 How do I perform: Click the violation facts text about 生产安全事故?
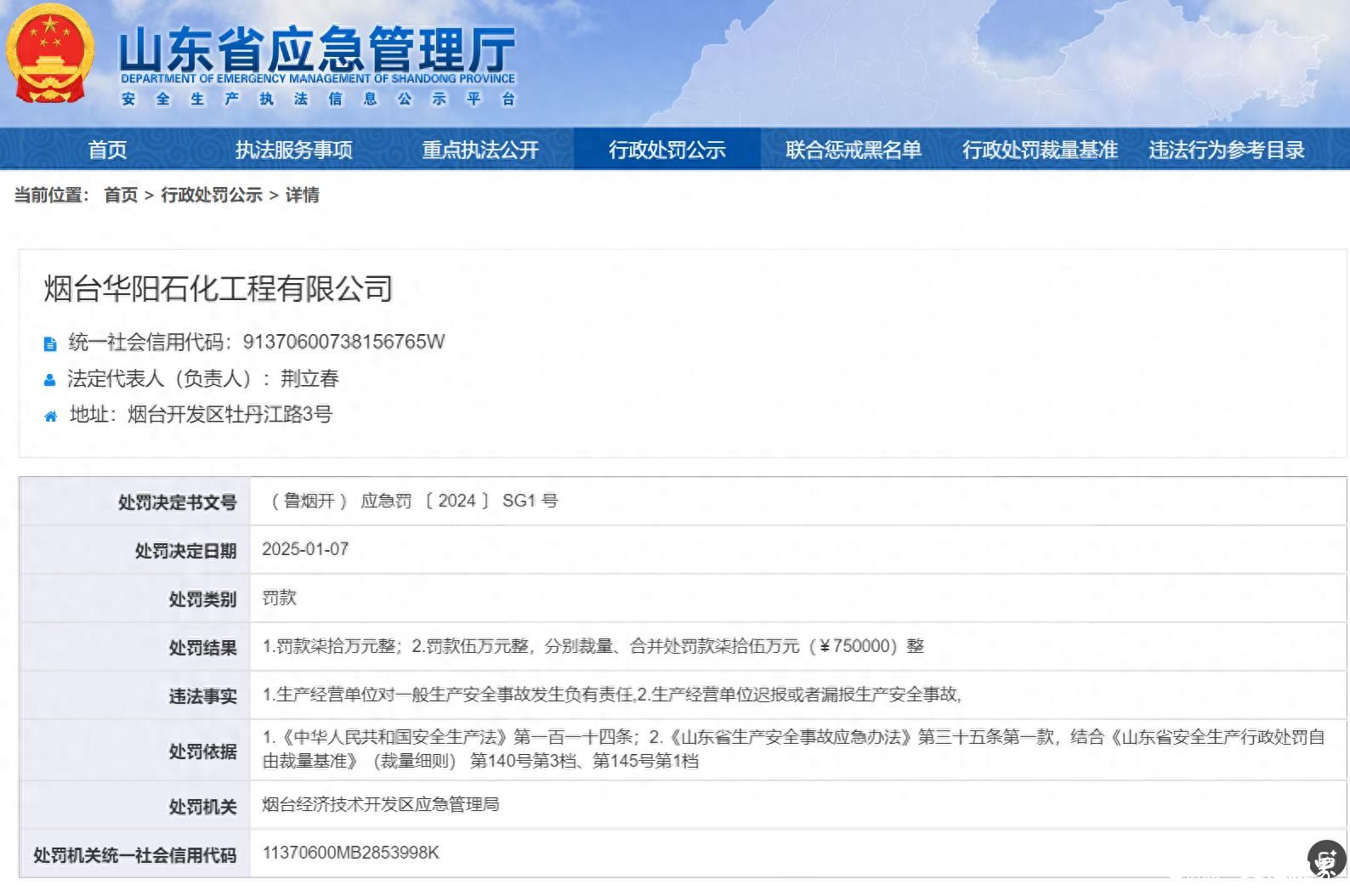tap(612, 695)
